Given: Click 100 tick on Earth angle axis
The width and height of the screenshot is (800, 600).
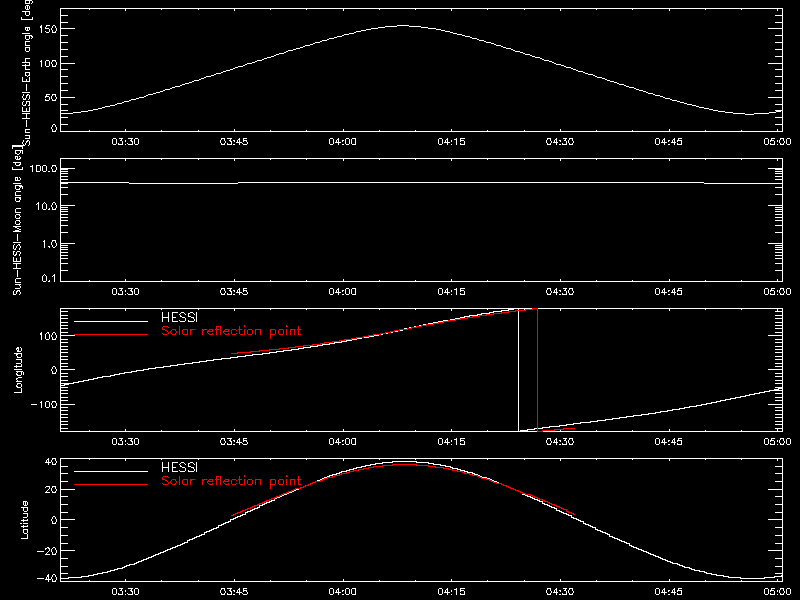Looking at the screenshot, I should point(49,64).
